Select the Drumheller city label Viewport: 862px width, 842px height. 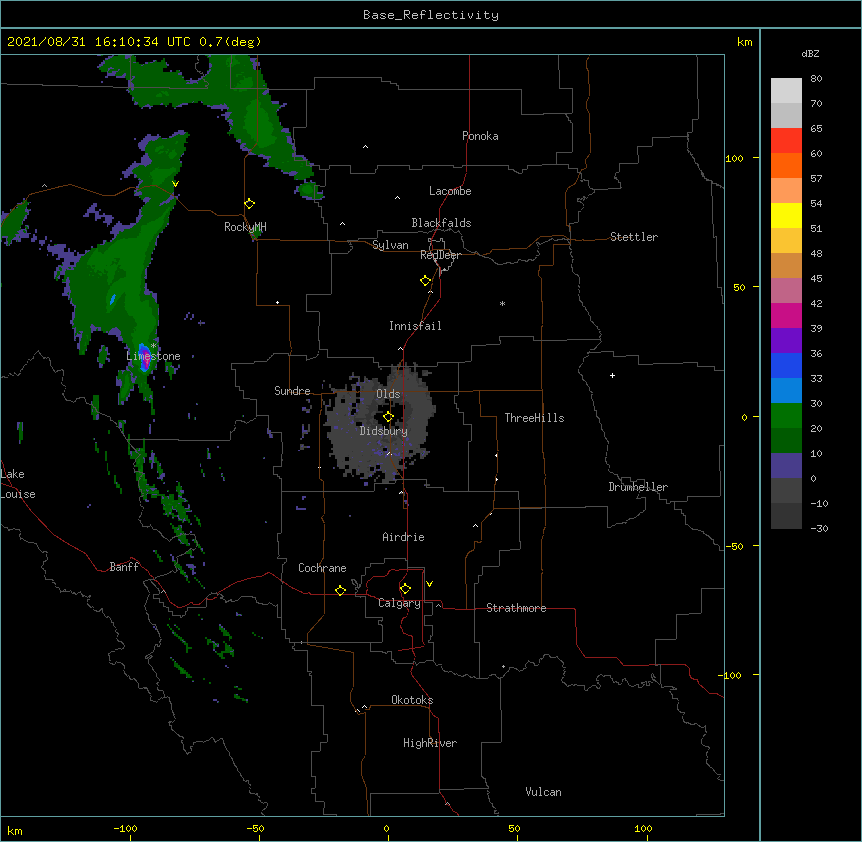click(638, 487)
